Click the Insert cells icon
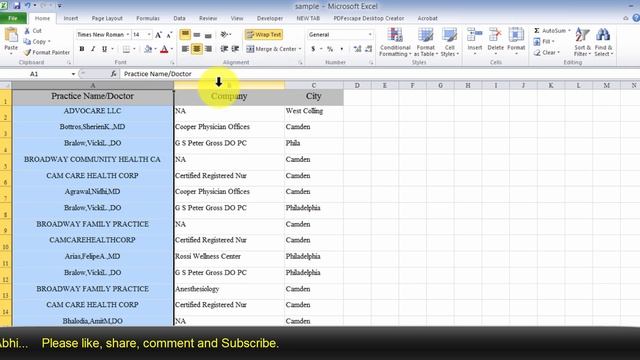 coord(474,35)
